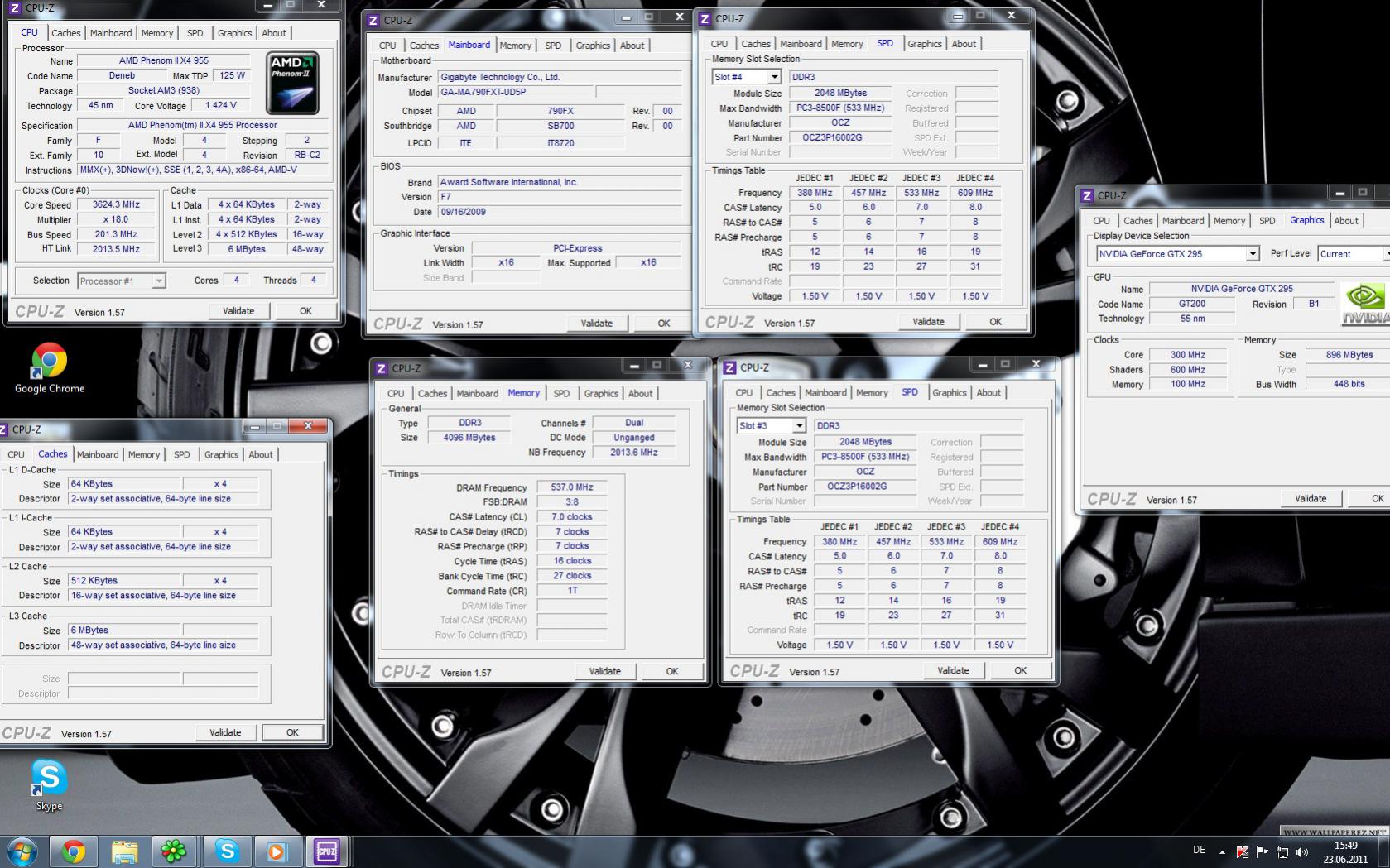Viewport: 1390px width, 868px height.
Task: Click Validate in the Caches window
Action: (x=225, y=732)
